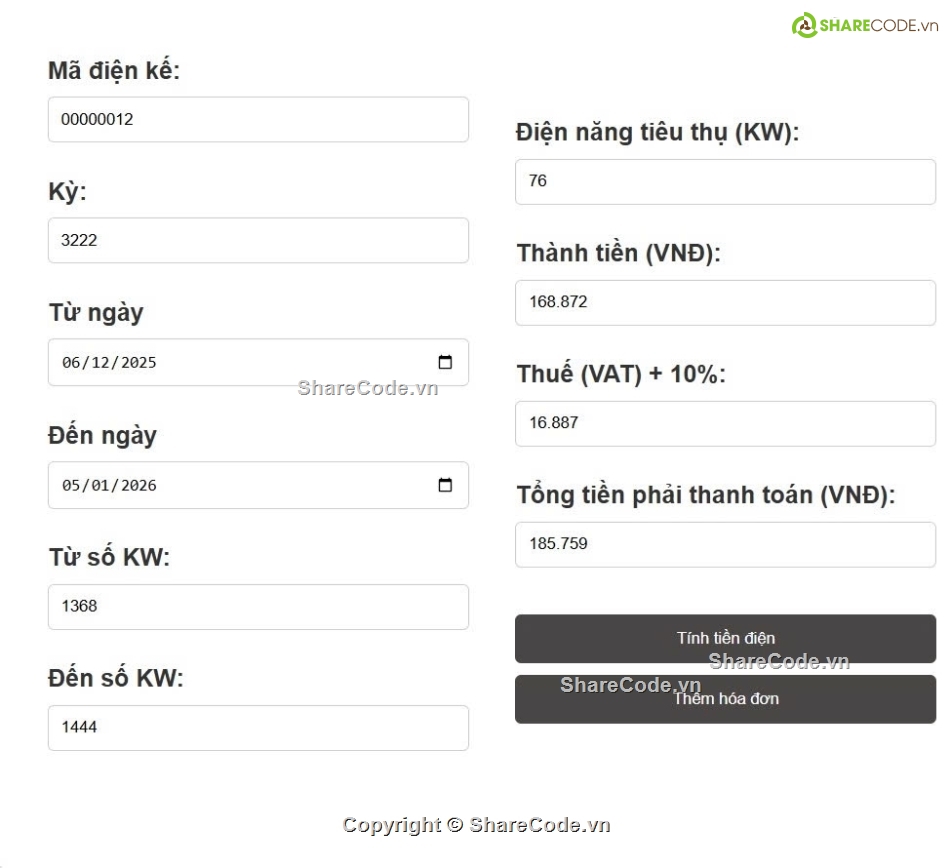The height and width of the screenshot is (868, 950).
Task: Click the Thêm hóa đơn button
Action: [725, 698]
